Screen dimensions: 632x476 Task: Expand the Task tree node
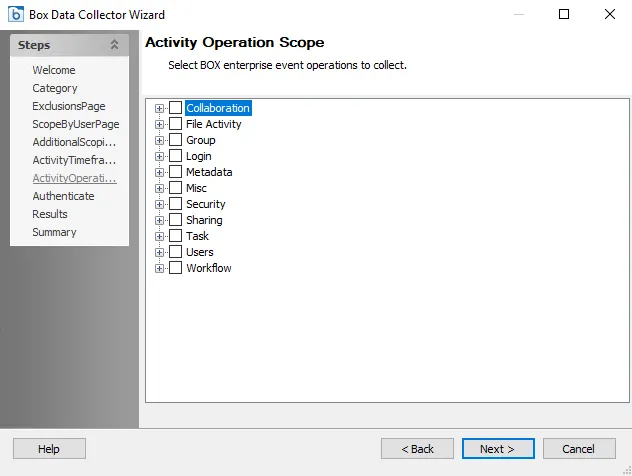[159, 237]
